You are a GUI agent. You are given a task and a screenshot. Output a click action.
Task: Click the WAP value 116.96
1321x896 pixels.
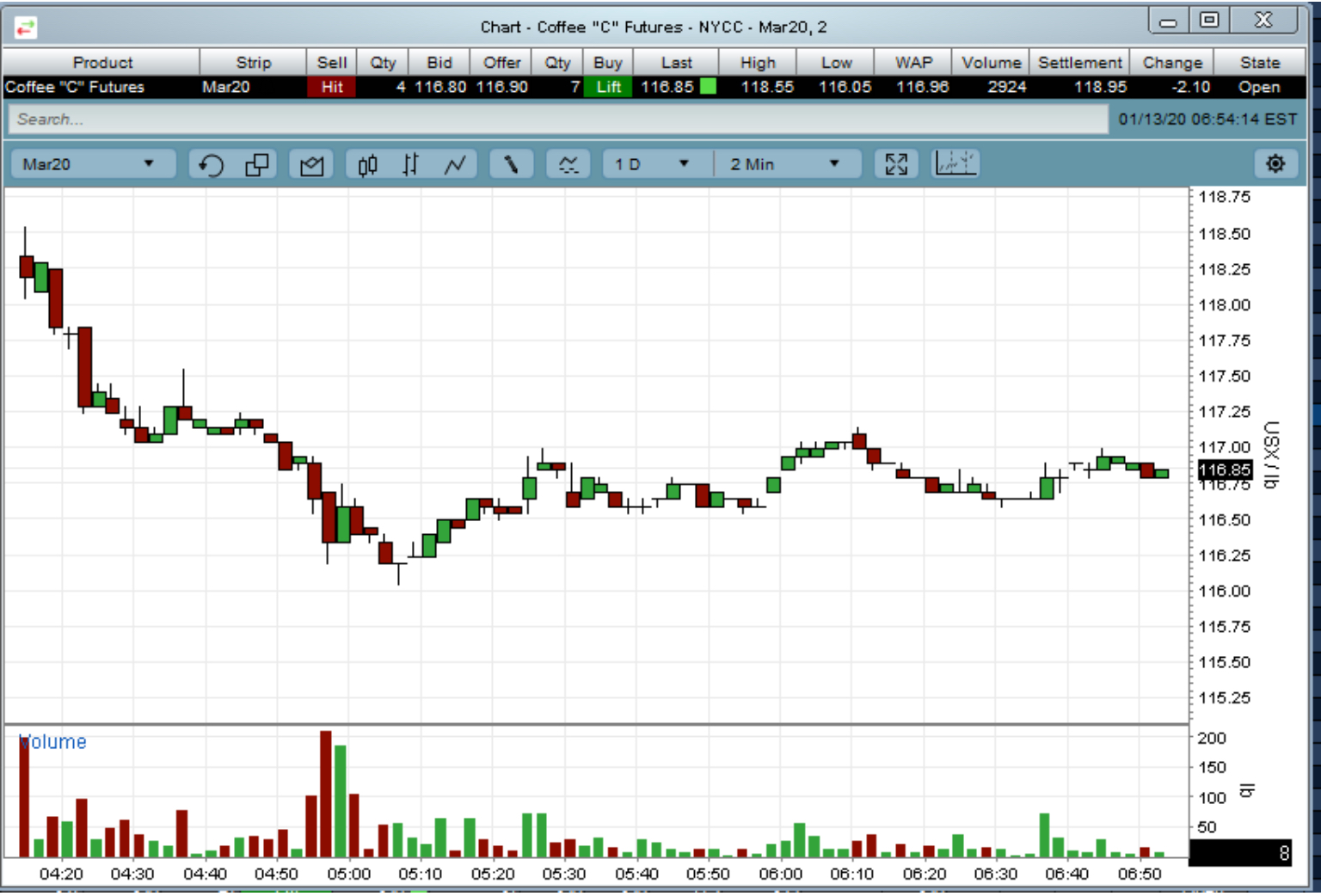coord(922,87)
